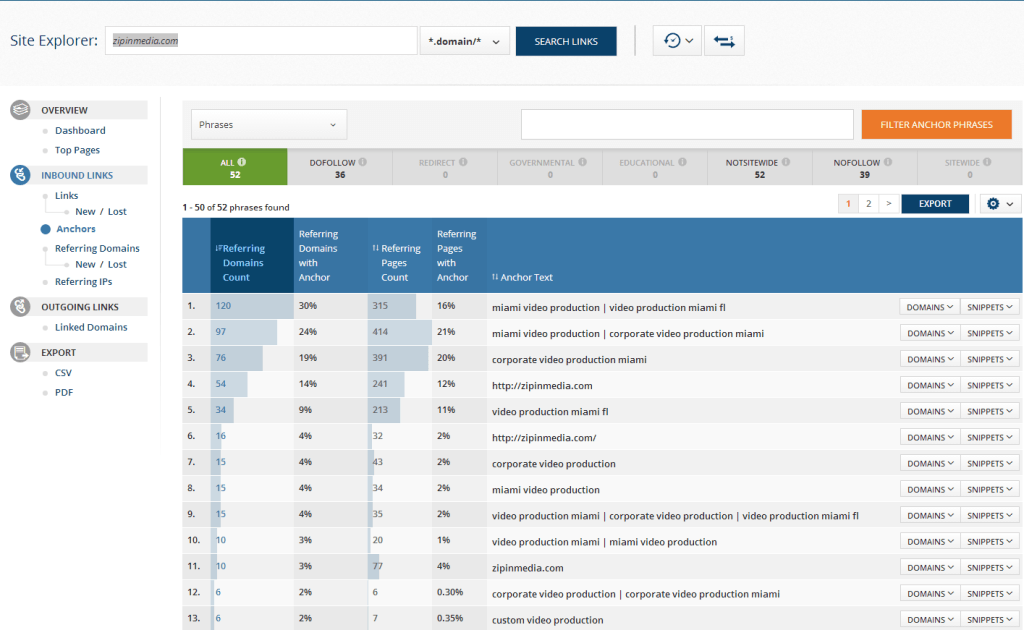Expand the Phrases dropdown
This screenshot has width=1024, height=630.
268,125
